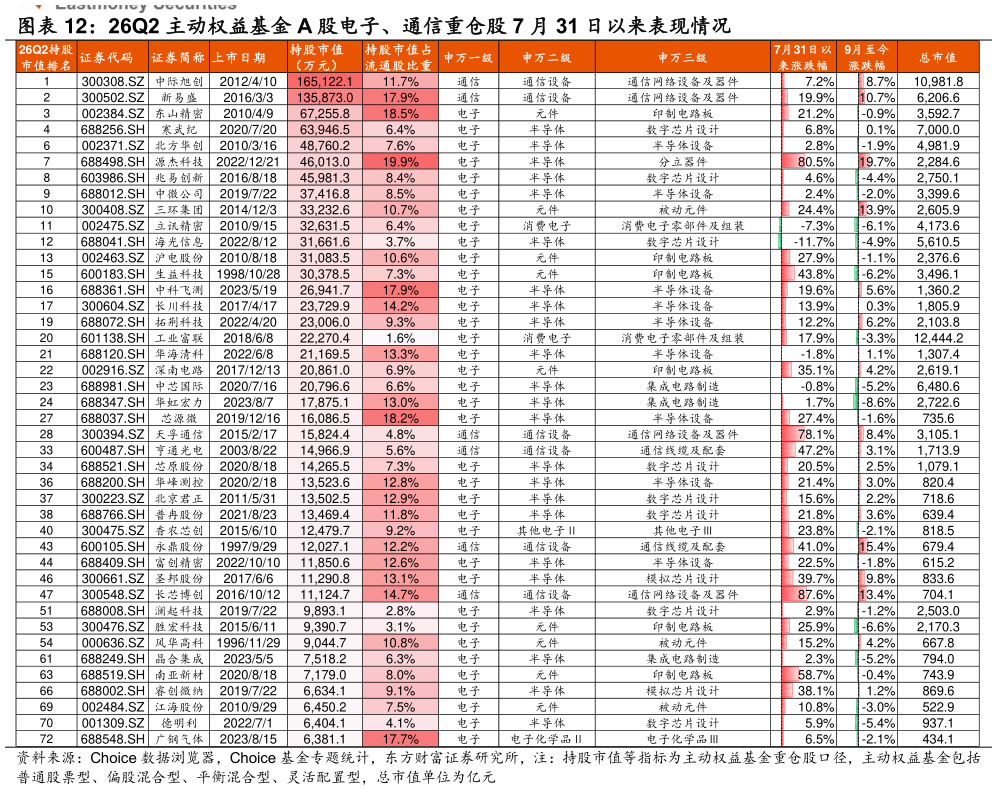Click listing date 1998/10/28
Screen dimensions: 997x790
[248, 274]
